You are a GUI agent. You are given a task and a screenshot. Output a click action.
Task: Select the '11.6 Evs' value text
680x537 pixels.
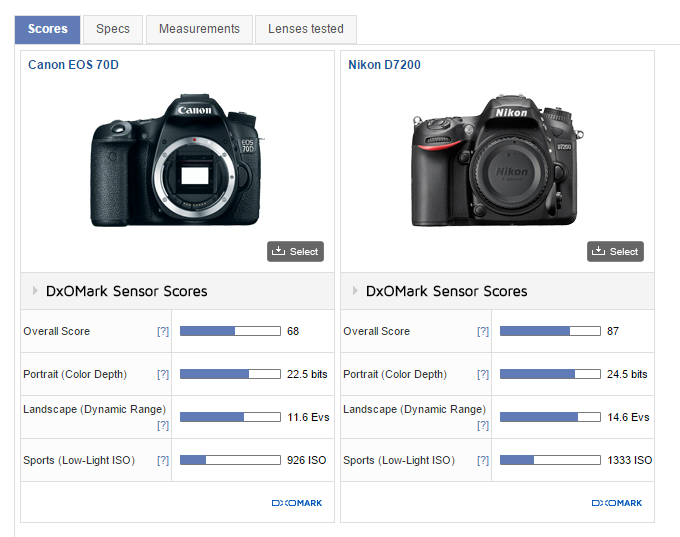[308, 417]
